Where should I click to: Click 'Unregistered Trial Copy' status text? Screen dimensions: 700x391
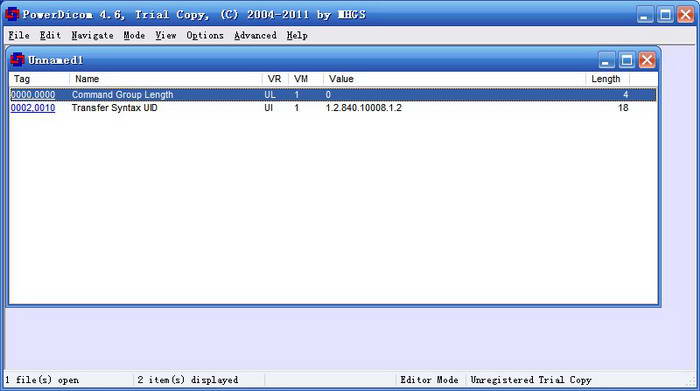pos(531,380)
